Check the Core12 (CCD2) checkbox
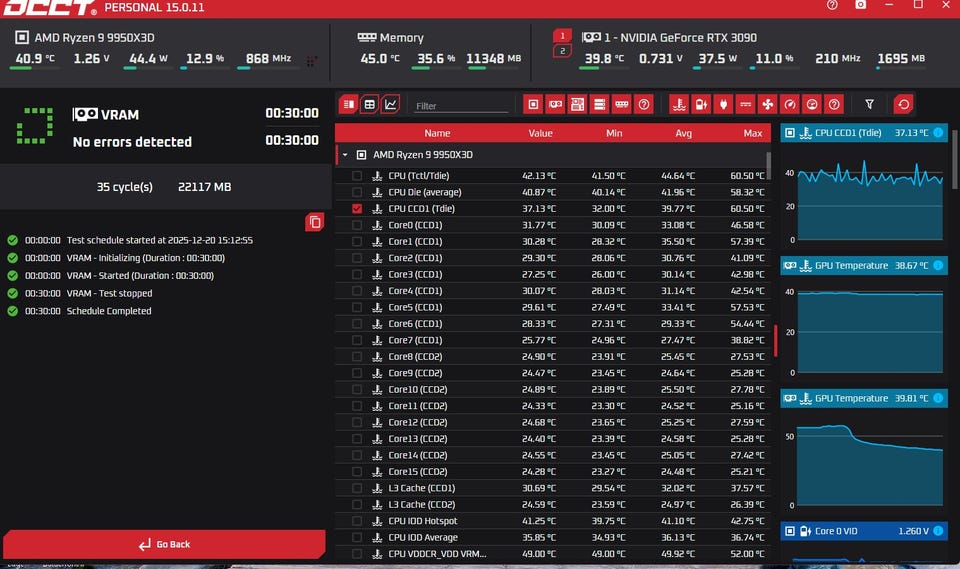960x569 pixels. click(357, 423)
